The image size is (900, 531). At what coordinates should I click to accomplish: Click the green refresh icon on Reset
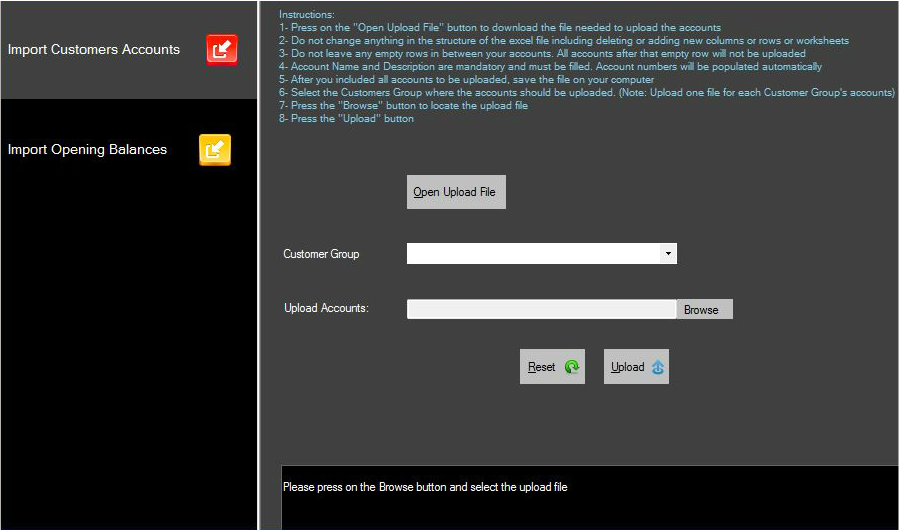pos(572,367)
